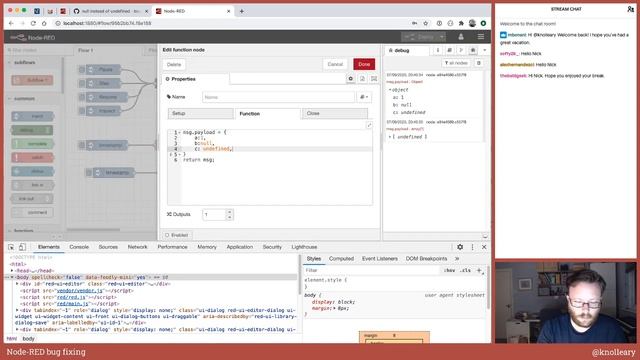The width and height of the screenshot is (640, 360).
Task: Select the Function tab
Action: pyautogui.click(x=268, y=113)
